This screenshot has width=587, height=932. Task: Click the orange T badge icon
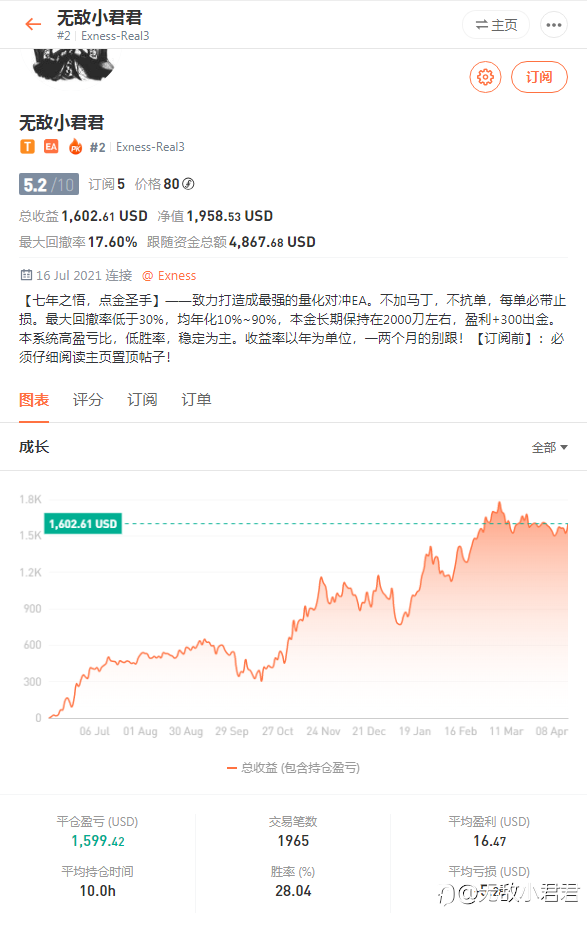(x=27, y=147)
